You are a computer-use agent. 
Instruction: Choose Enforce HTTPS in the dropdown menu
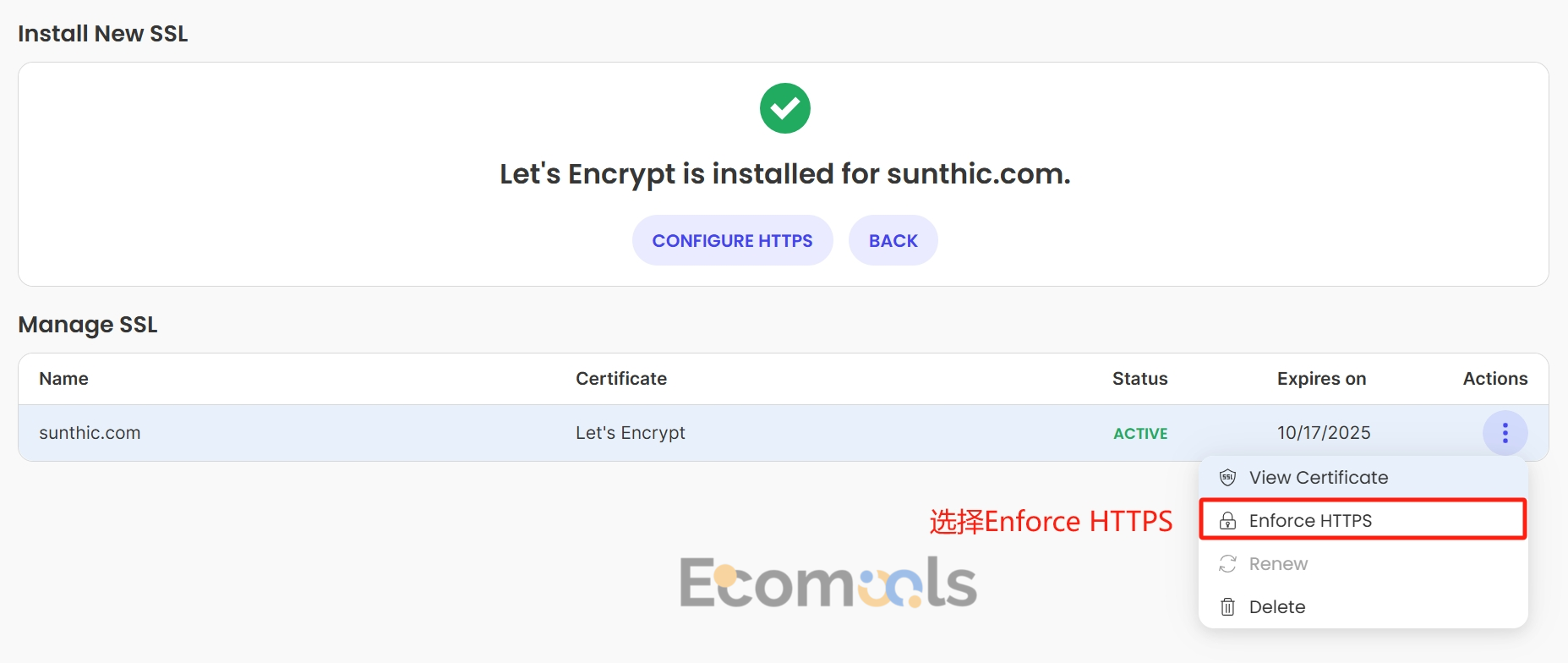[1363, 521]
